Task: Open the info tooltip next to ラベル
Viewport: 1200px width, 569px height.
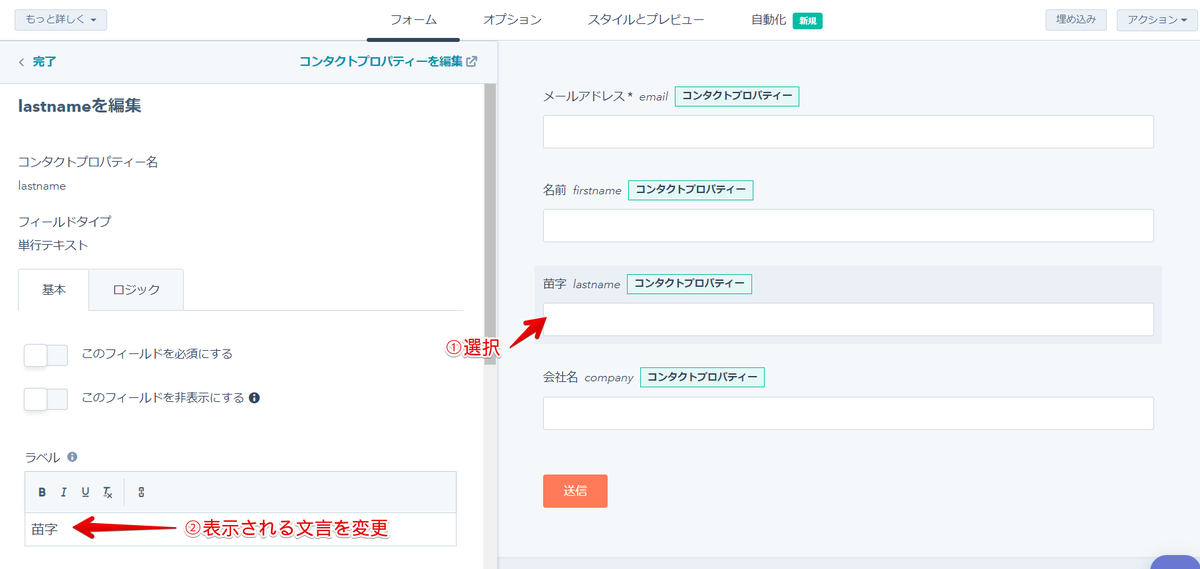Action: point(72,457)
